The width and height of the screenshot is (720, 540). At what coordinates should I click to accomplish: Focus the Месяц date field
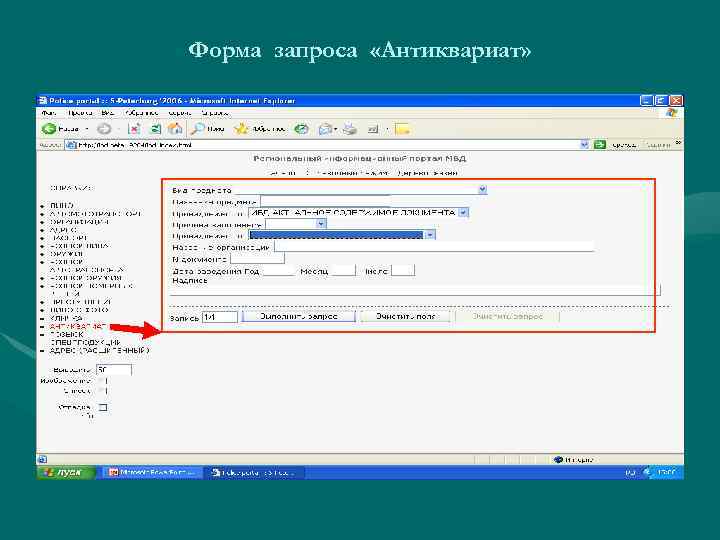coord(343,271)
